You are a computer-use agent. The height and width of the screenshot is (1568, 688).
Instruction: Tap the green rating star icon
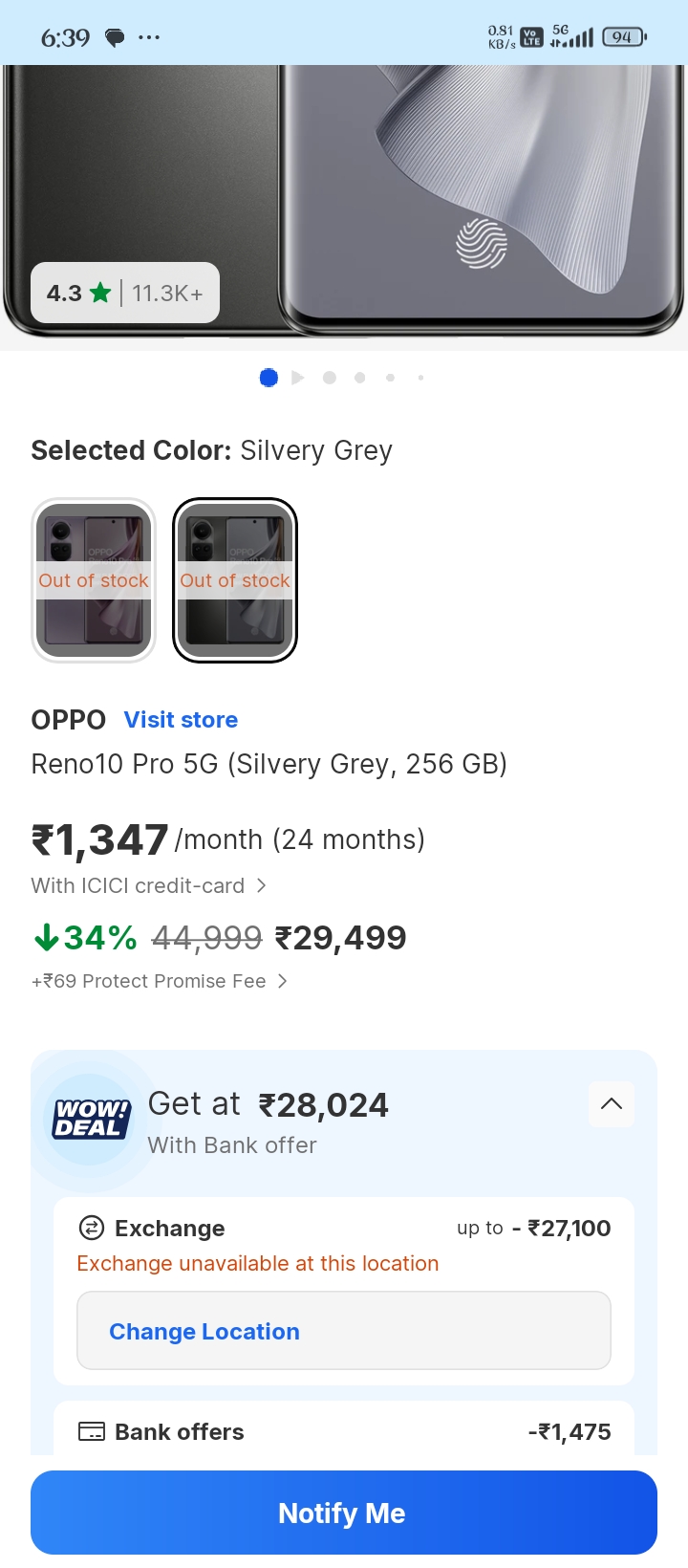100,294
